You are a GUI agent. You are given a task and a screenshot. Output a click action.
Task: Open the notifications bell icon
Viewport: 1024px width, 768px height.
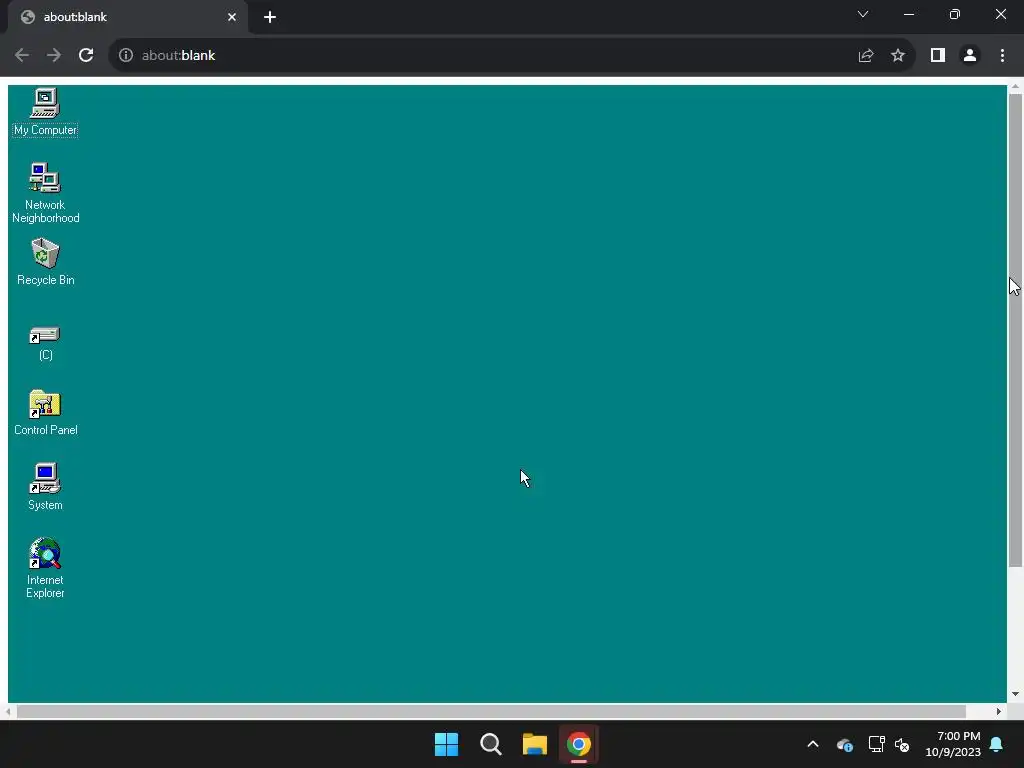997,744
